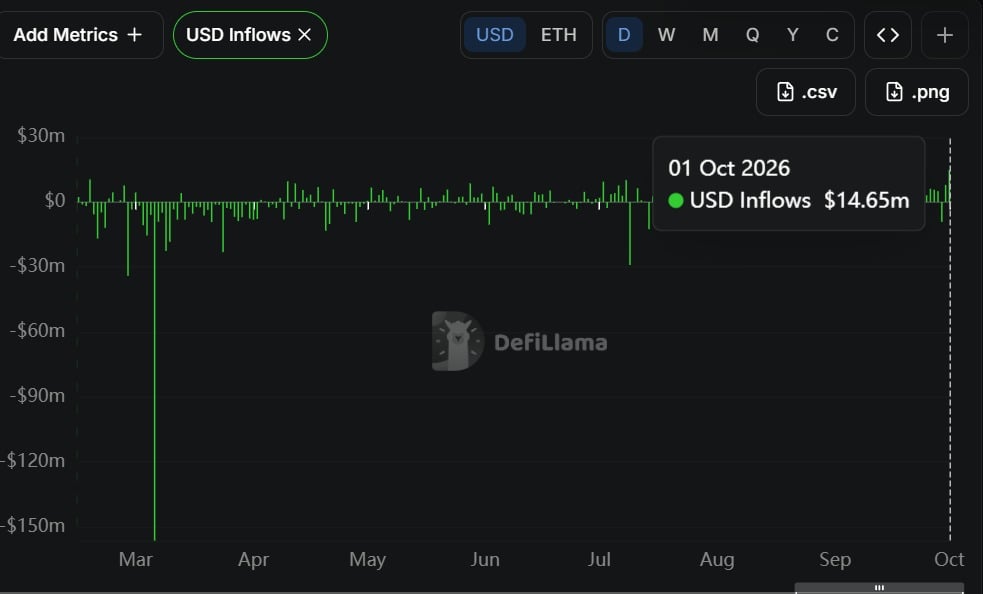Download chart data as .csv
This screenshot has width=983, height=594.
[806, 92]
